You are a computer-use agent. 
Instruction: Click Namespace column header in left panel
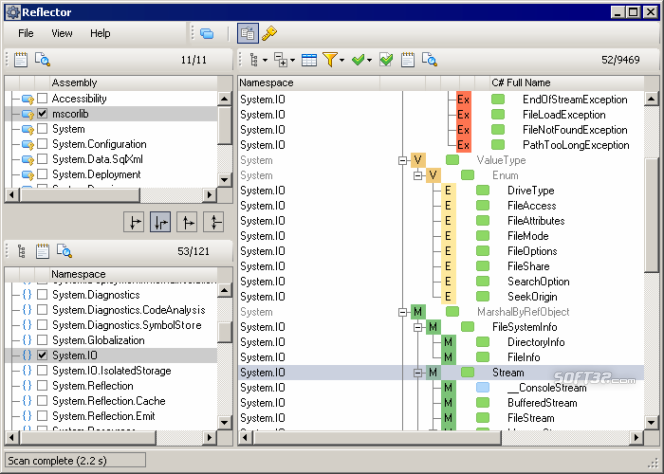click(134, 274)
